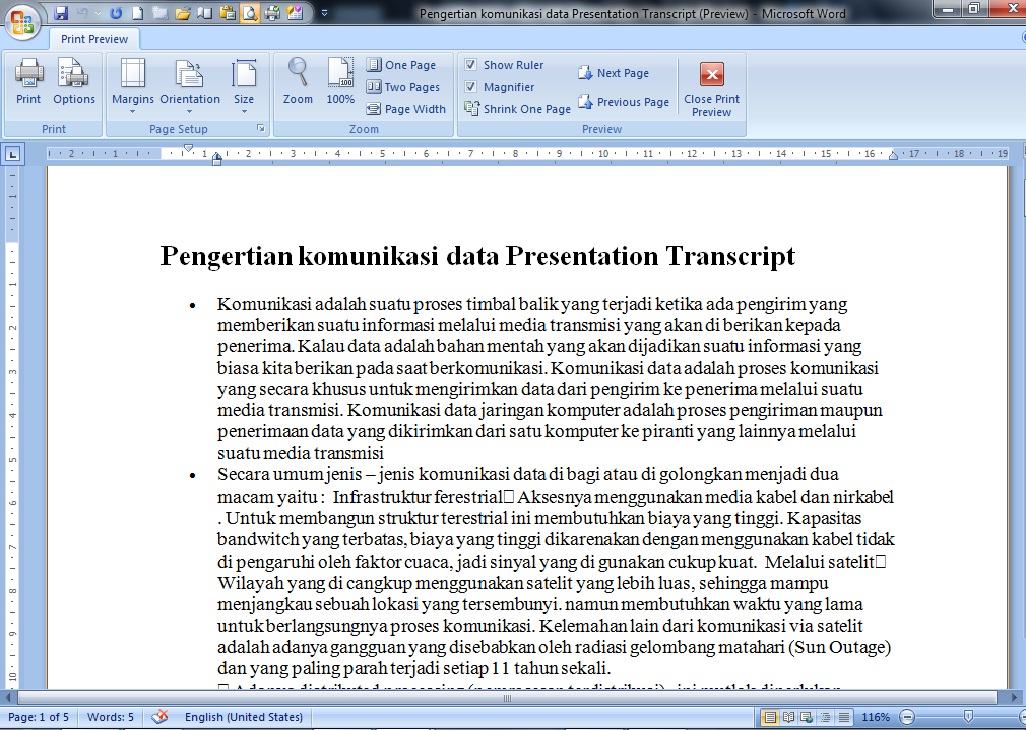Image resolution: width=1026 pixels, height=730 pixels.
Task: Click the spelling status icon in status bar
Action: 161,716
